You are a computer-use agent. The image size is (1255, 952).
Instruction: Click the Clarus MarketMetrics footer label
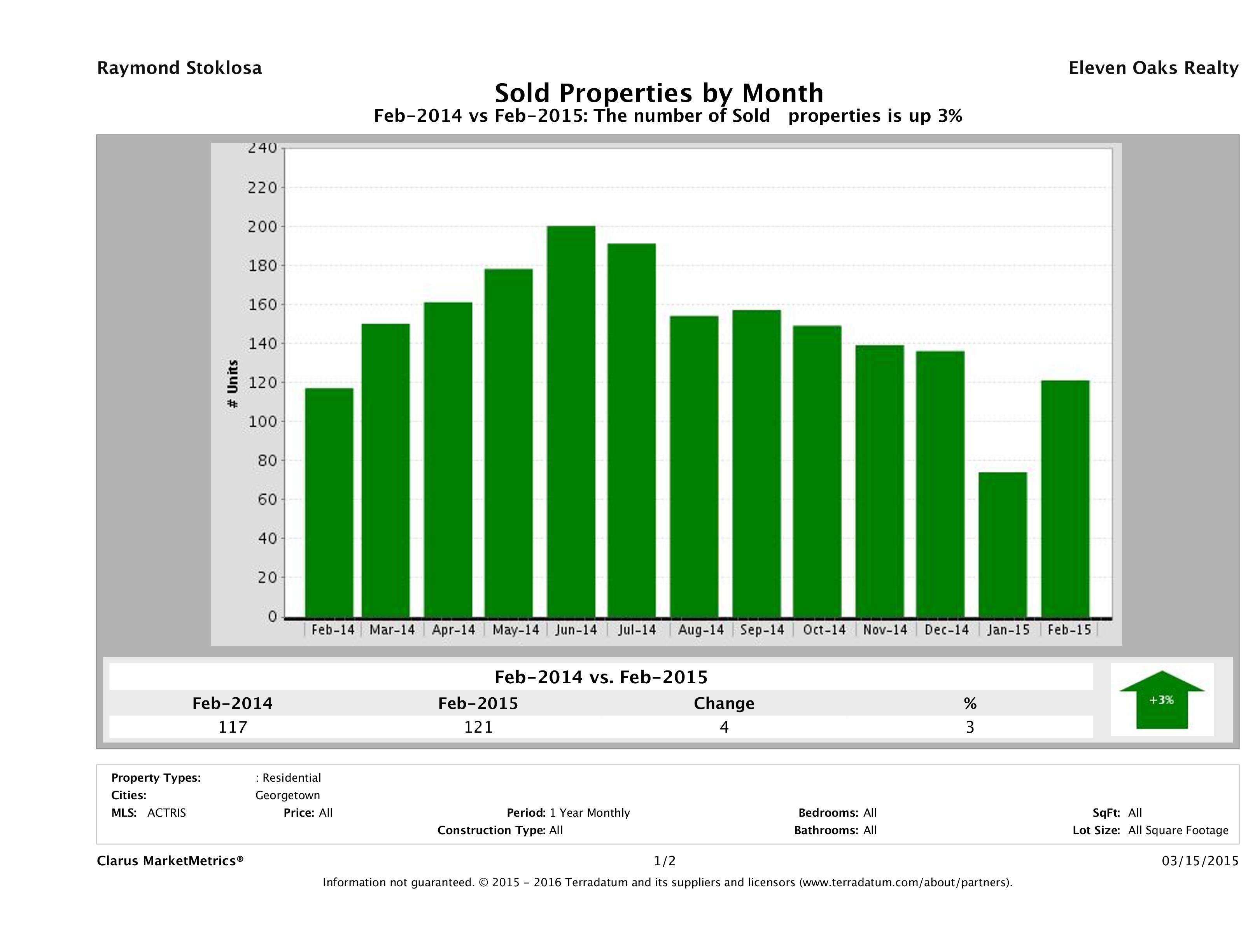(170, 861)
